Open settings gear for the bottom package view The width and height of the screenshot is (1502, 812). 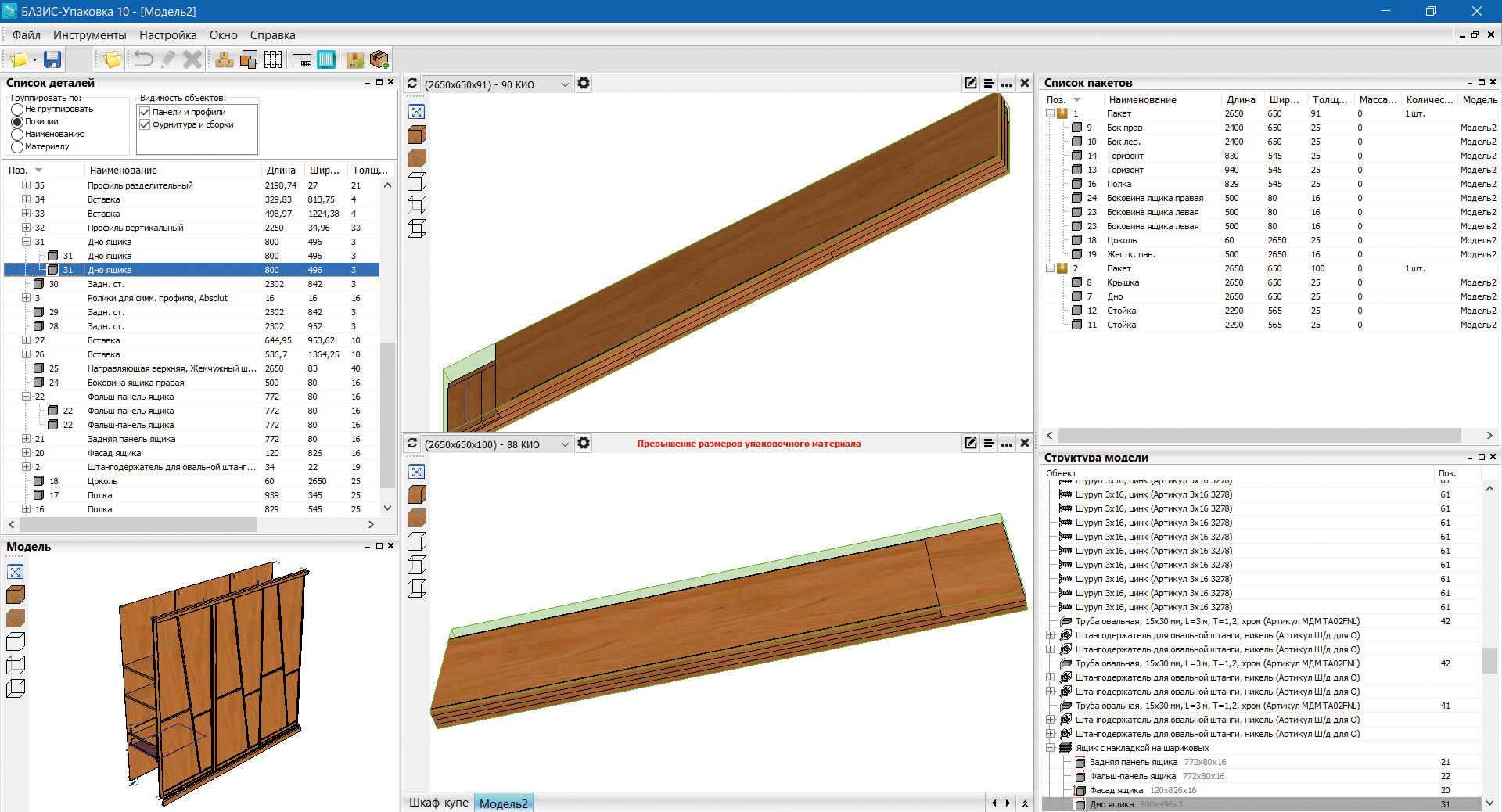pyautogui.click(x=584, y=444)
